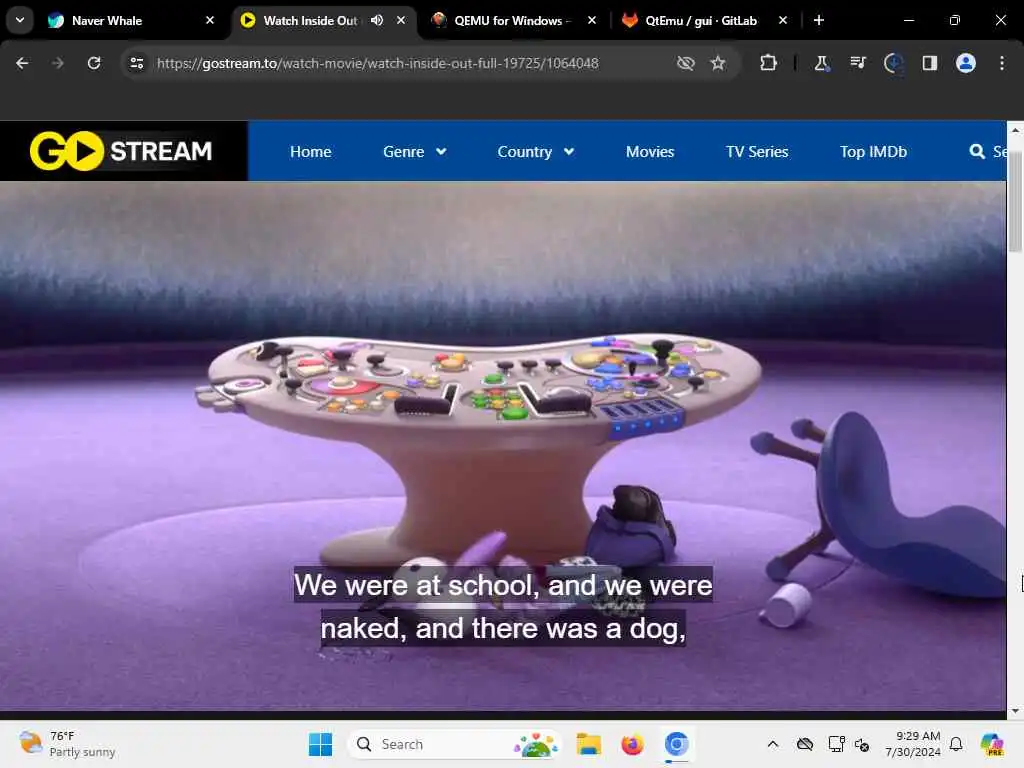
Task: Close the QtEmu GitLab tab
Action: [x=783, y=20]
